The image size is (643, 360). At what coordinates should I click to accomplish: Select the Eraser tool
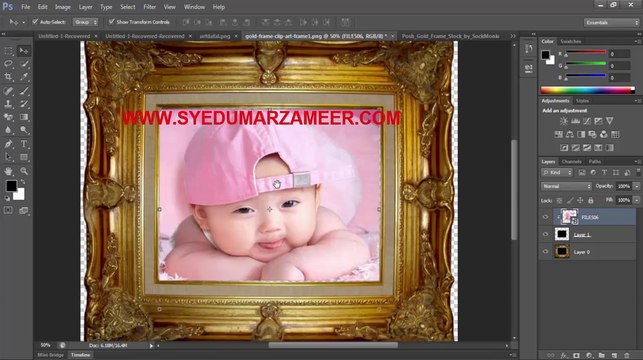click(x=8, y=117)
